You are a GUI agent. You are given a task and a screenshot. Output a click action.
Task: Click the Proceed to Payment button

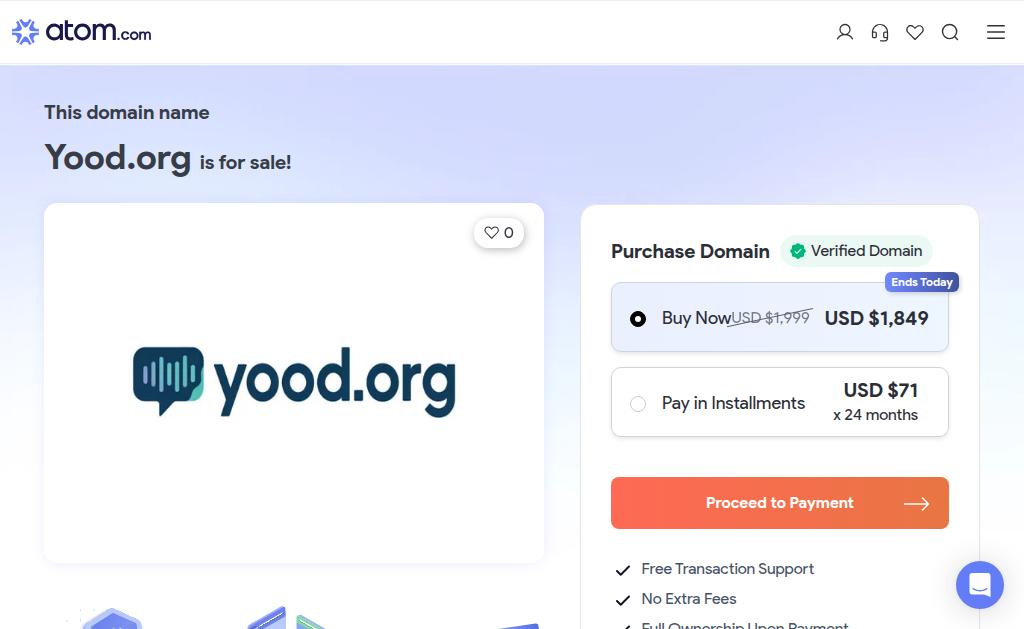(780, 503)
